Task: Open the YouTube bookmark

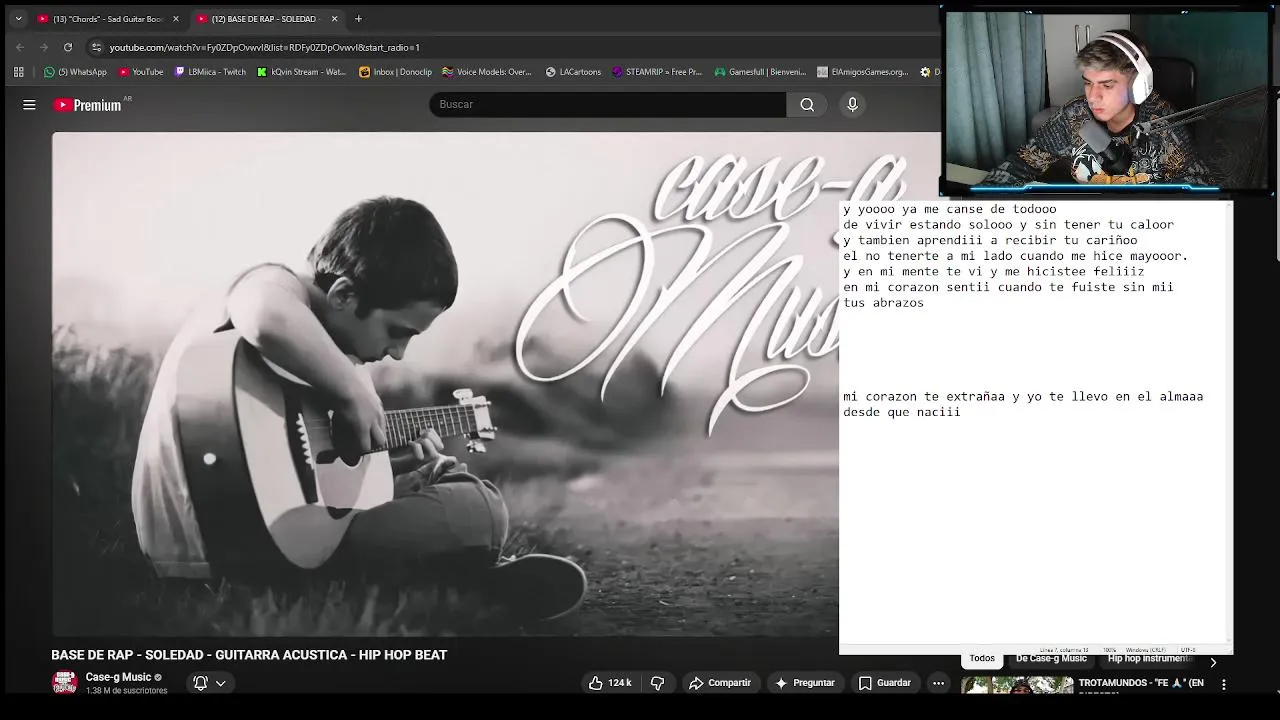Action: [x=141, y=72]
